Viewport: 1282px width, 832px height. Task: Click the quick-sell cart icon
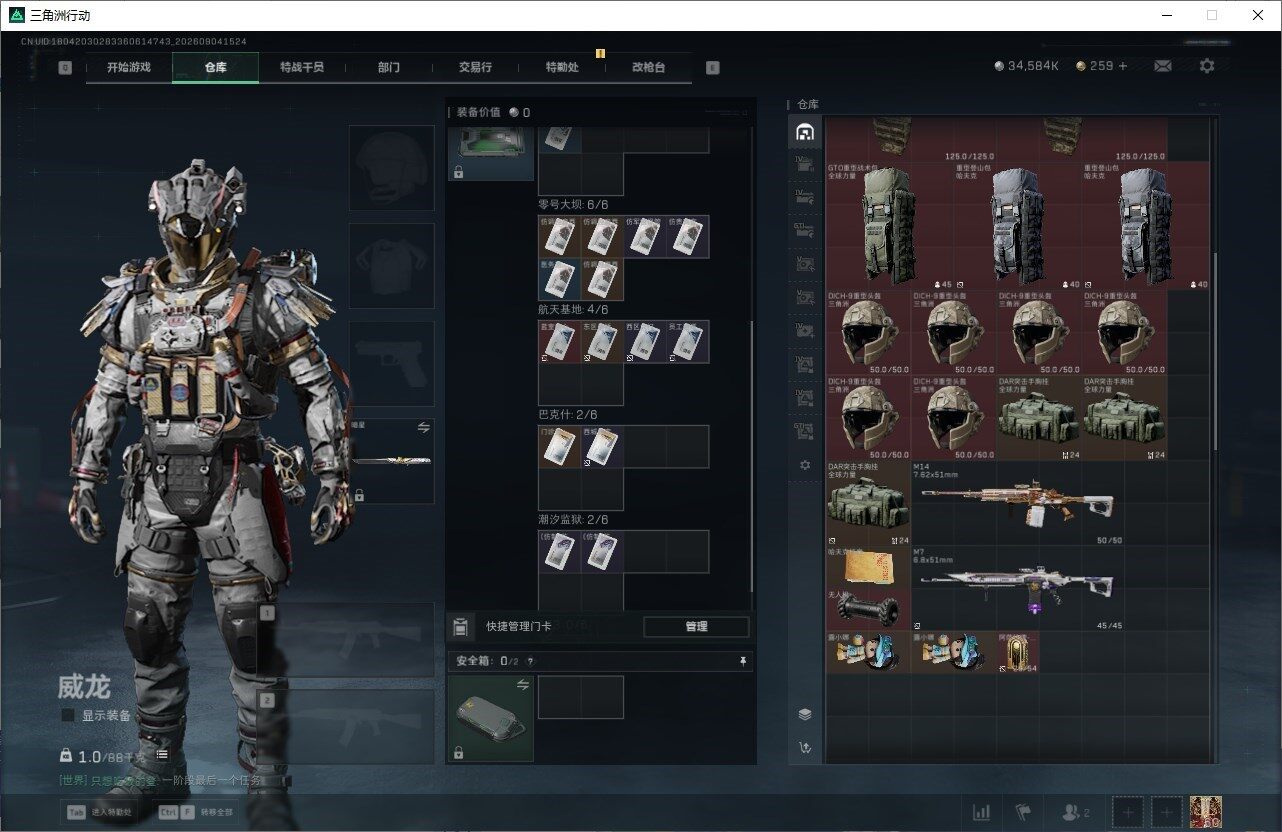coord(804,747)
